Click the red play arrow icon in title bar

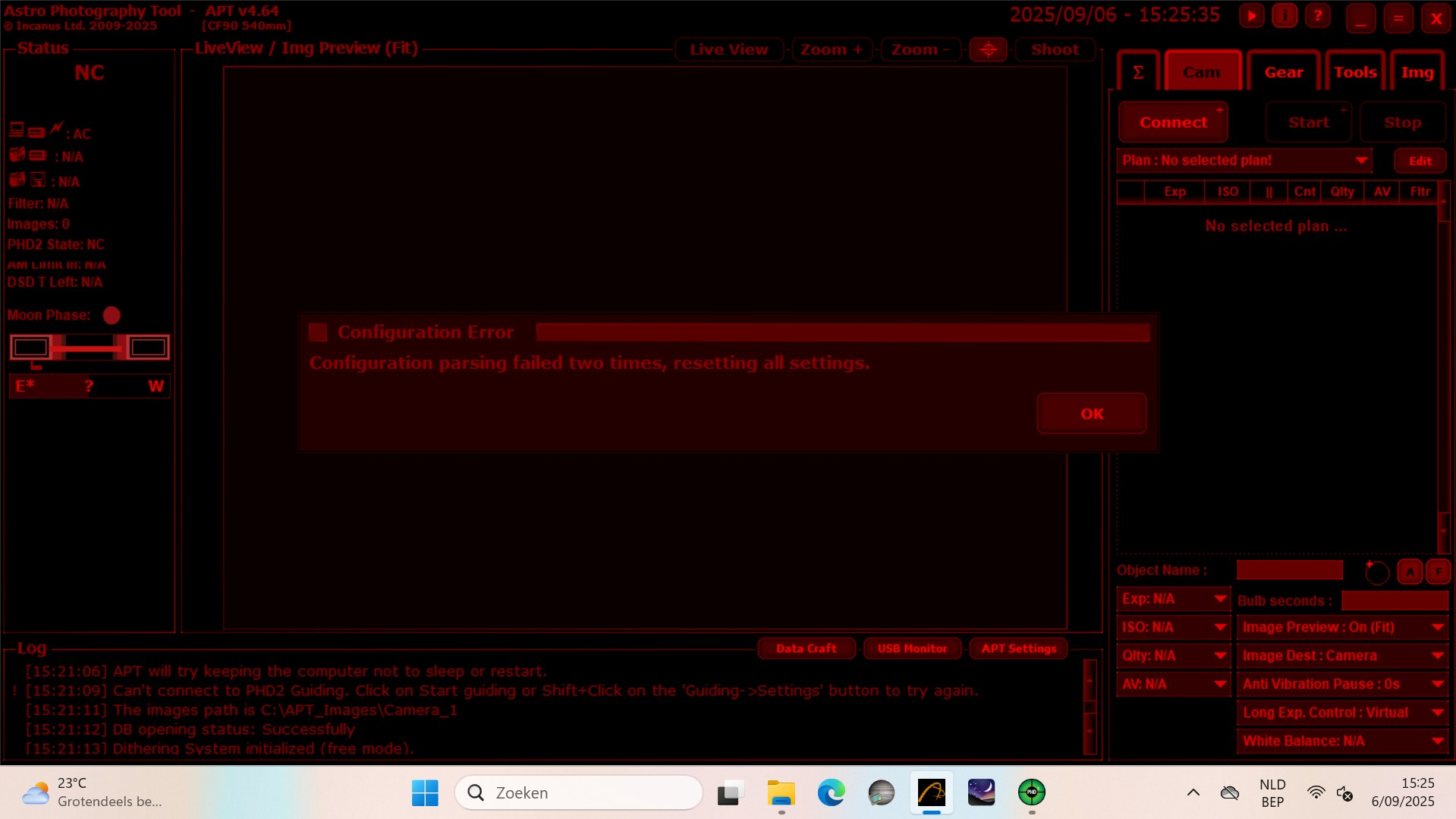(x=1252, y=16)
